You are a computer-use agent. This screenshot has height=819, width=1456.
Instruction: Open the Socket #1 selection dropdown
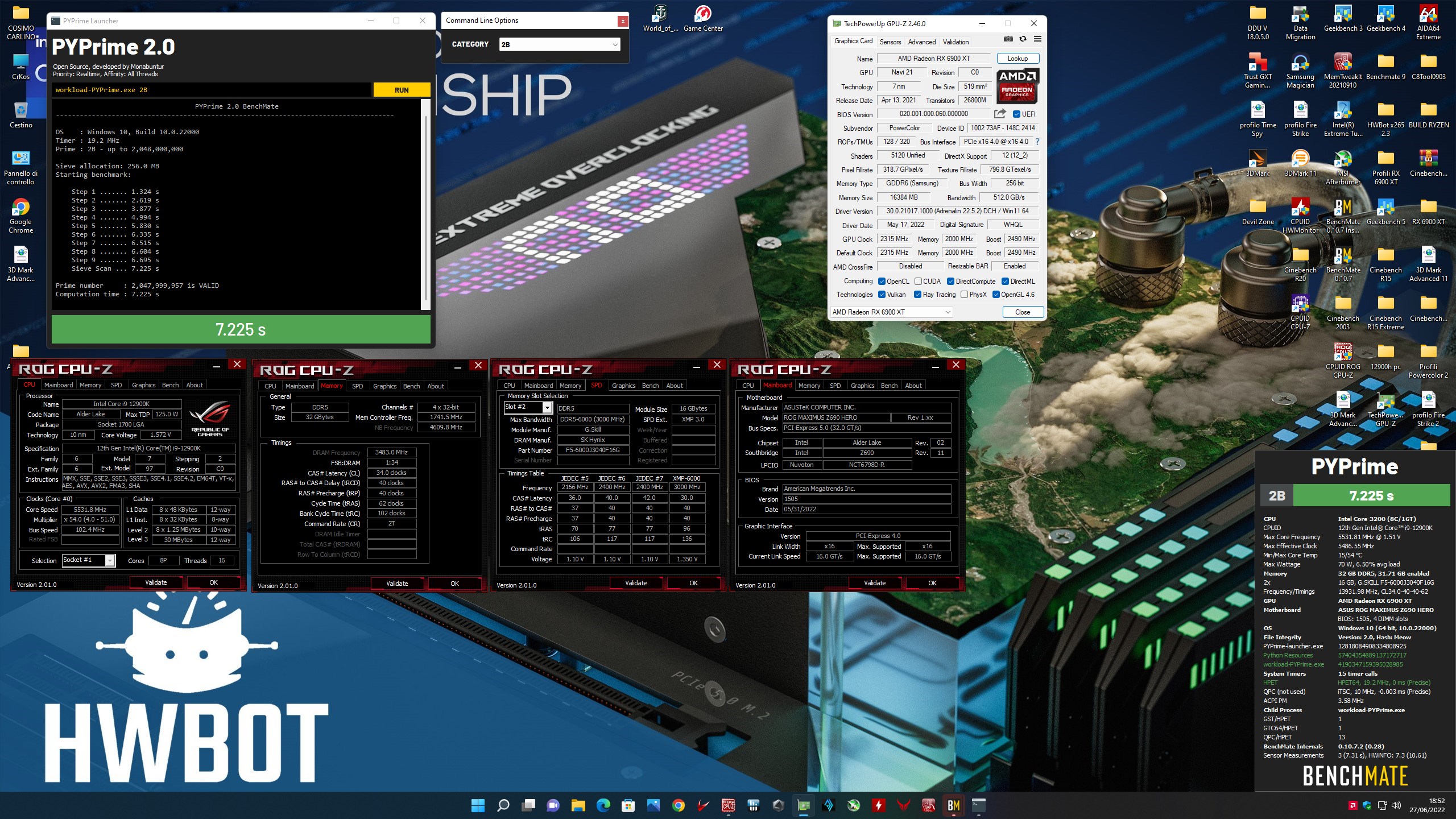point(89,561)
